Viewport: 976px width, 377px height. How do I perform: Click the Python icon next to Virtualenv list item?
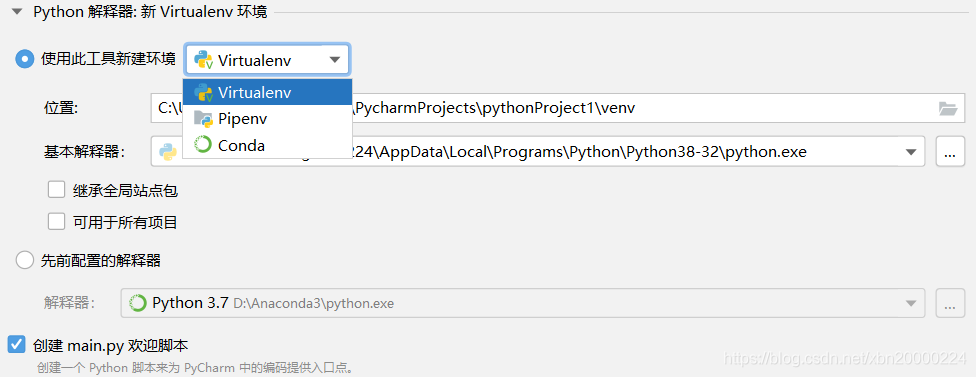203,93
